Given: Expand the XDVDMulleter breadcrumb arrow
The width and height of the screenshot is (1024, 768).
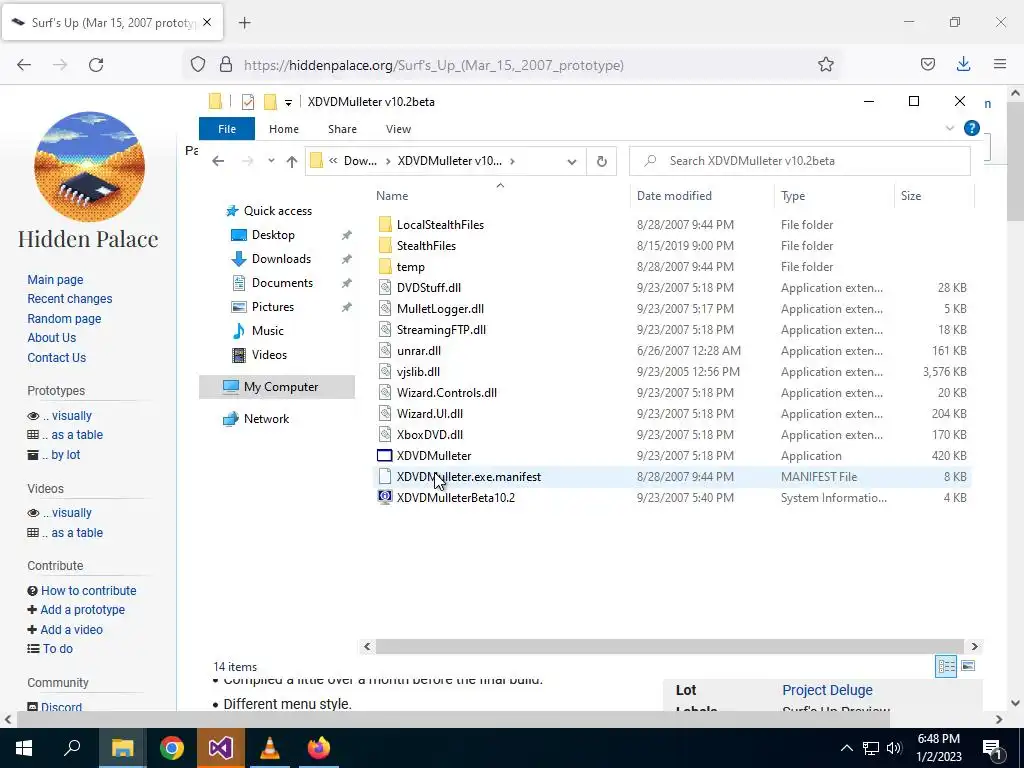Looking at the screenshot, I should (513, 161).
